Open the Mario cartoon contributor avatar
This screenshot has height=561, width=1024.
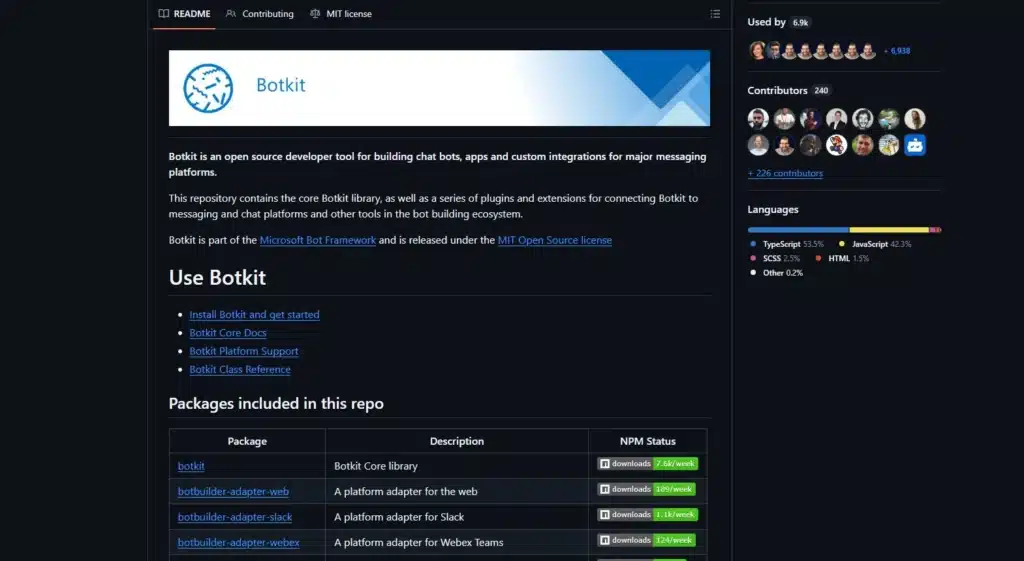pyautogui.click(x=837, y=145)
